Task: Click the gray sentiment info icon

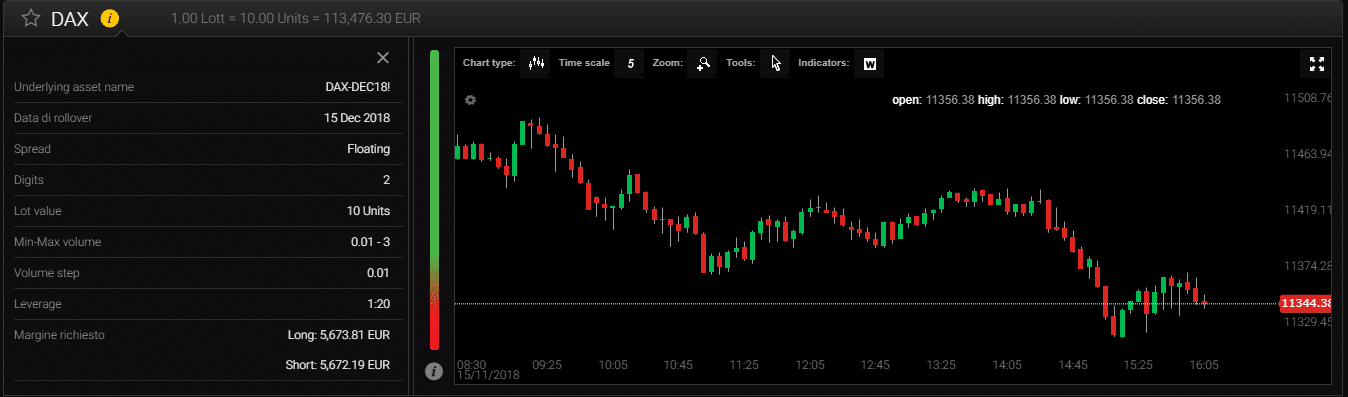Action: tap(433, 371)
